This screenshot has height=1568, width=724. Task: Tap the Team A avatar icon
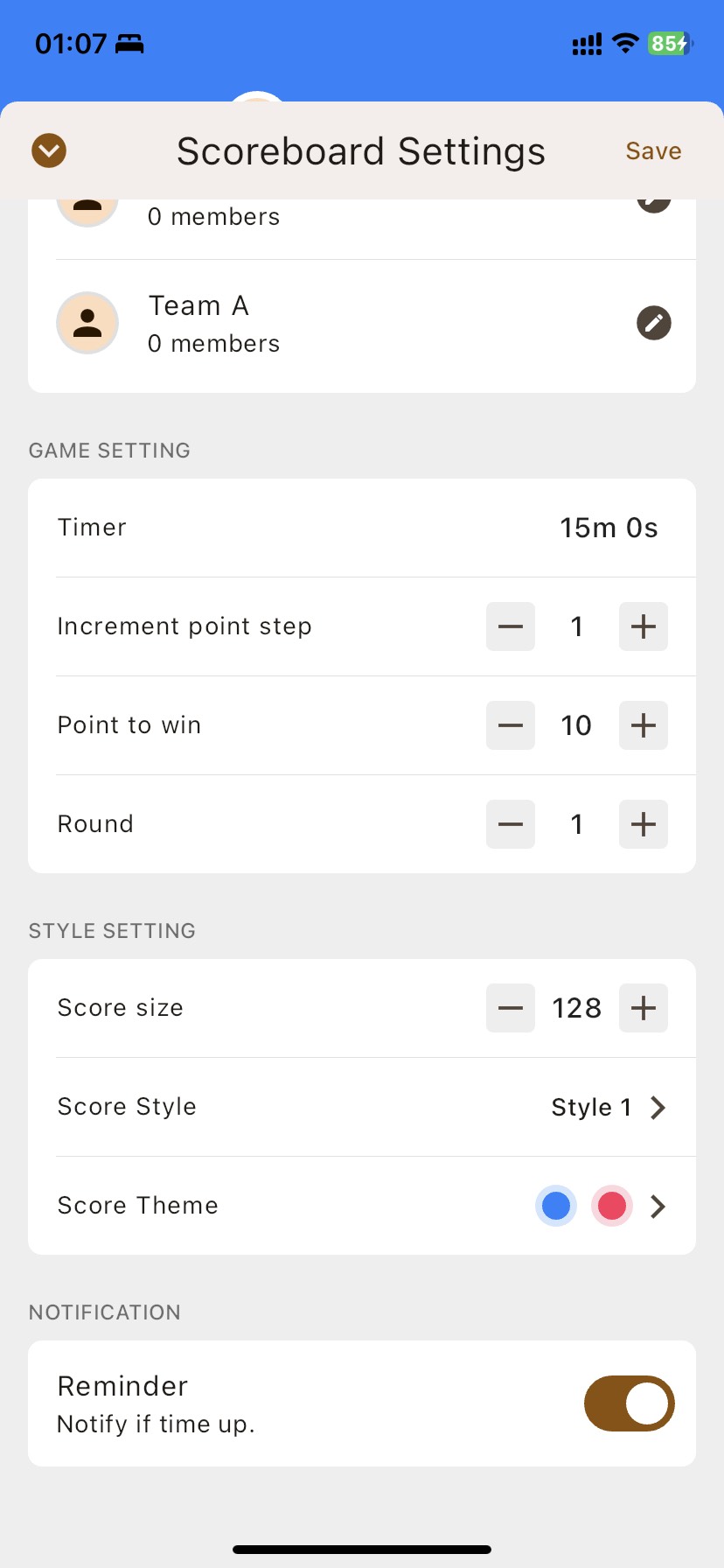tap(87, 323)
